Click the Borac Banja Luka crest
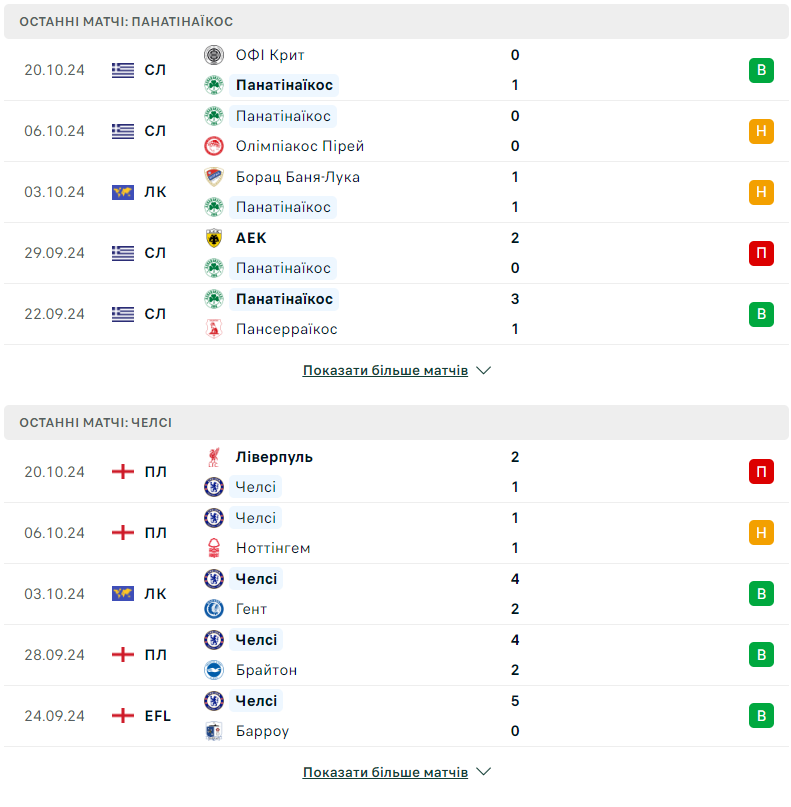The width and height of the screenshot is (791, 807). [x=213, y=177]
